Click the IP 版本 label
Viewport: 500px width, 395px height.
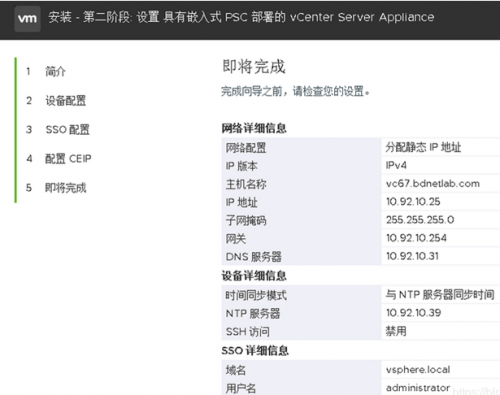coord(242,166)
